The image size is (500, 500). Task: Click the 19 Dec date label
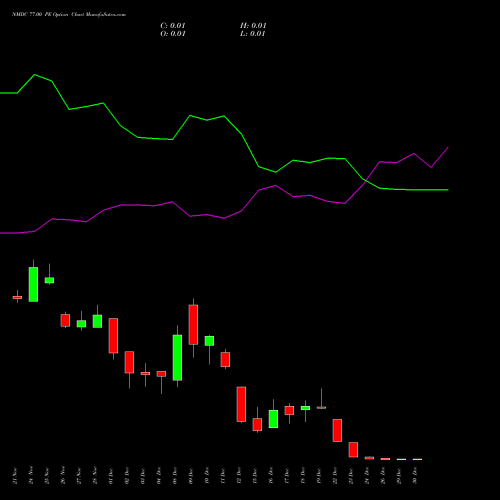tap(319, 476)
